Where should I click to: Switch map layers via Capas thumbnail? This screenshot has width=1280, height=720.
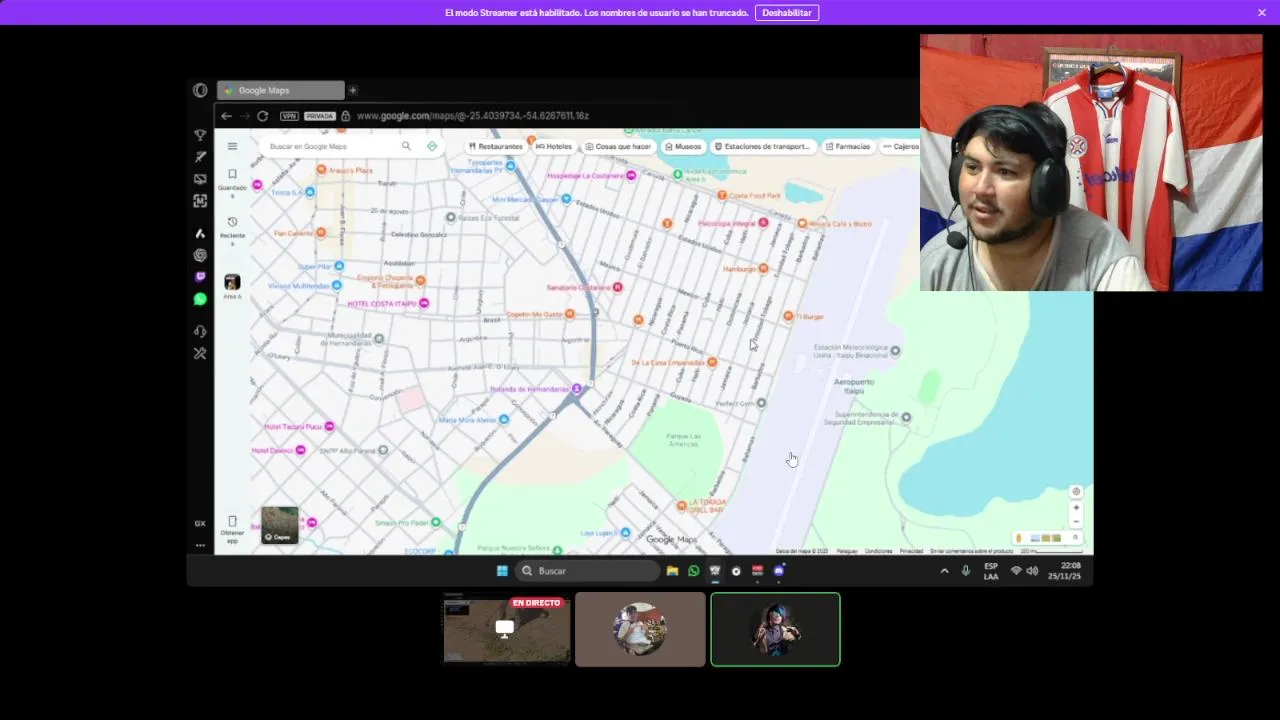(x=280, y=525)
